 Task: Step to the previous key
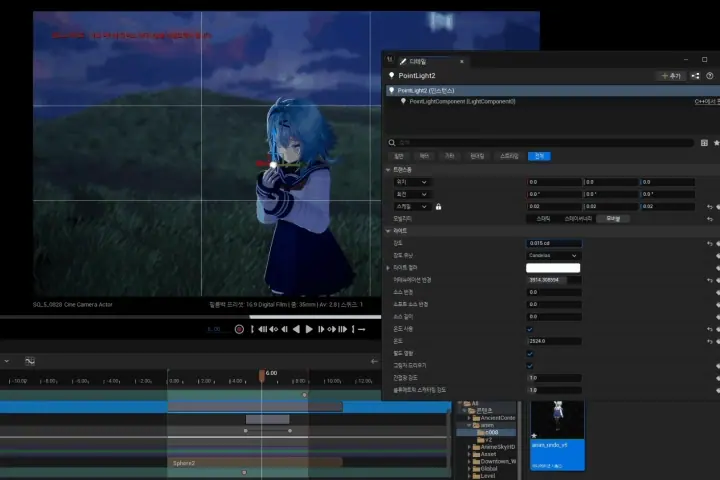pos(274,329)
